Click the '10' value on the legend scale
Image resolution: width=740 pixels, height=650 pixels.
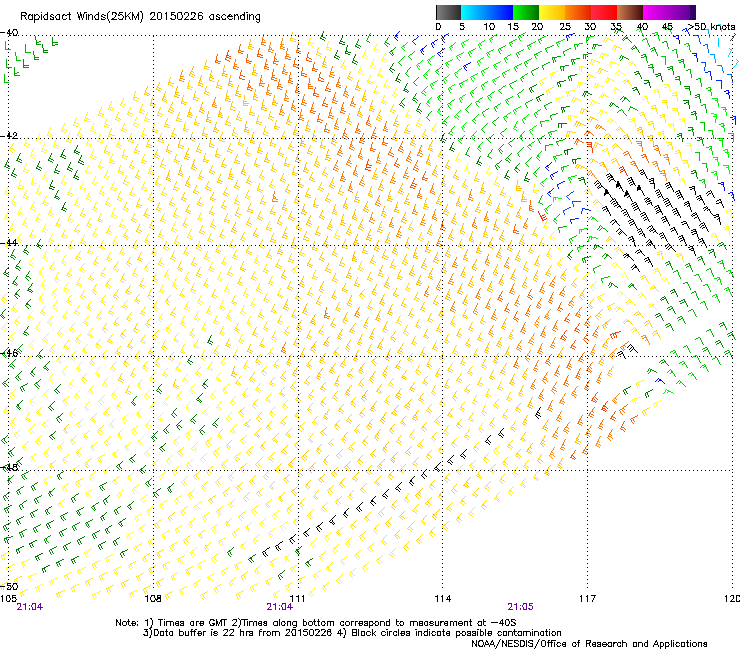489,27
